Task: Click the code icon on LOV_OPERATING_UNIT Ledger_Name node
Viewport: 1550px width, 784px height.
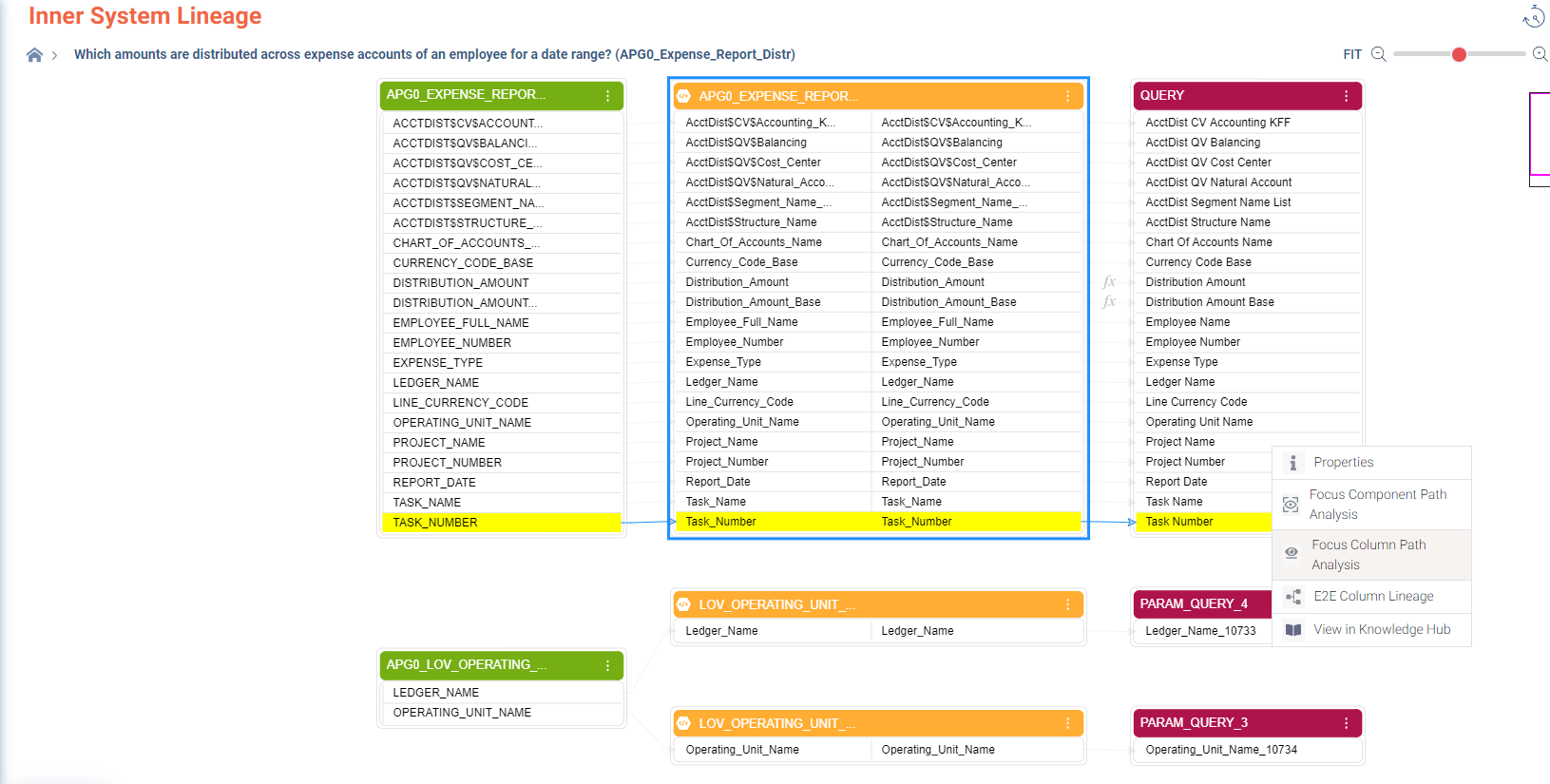Action: point(683,604)
